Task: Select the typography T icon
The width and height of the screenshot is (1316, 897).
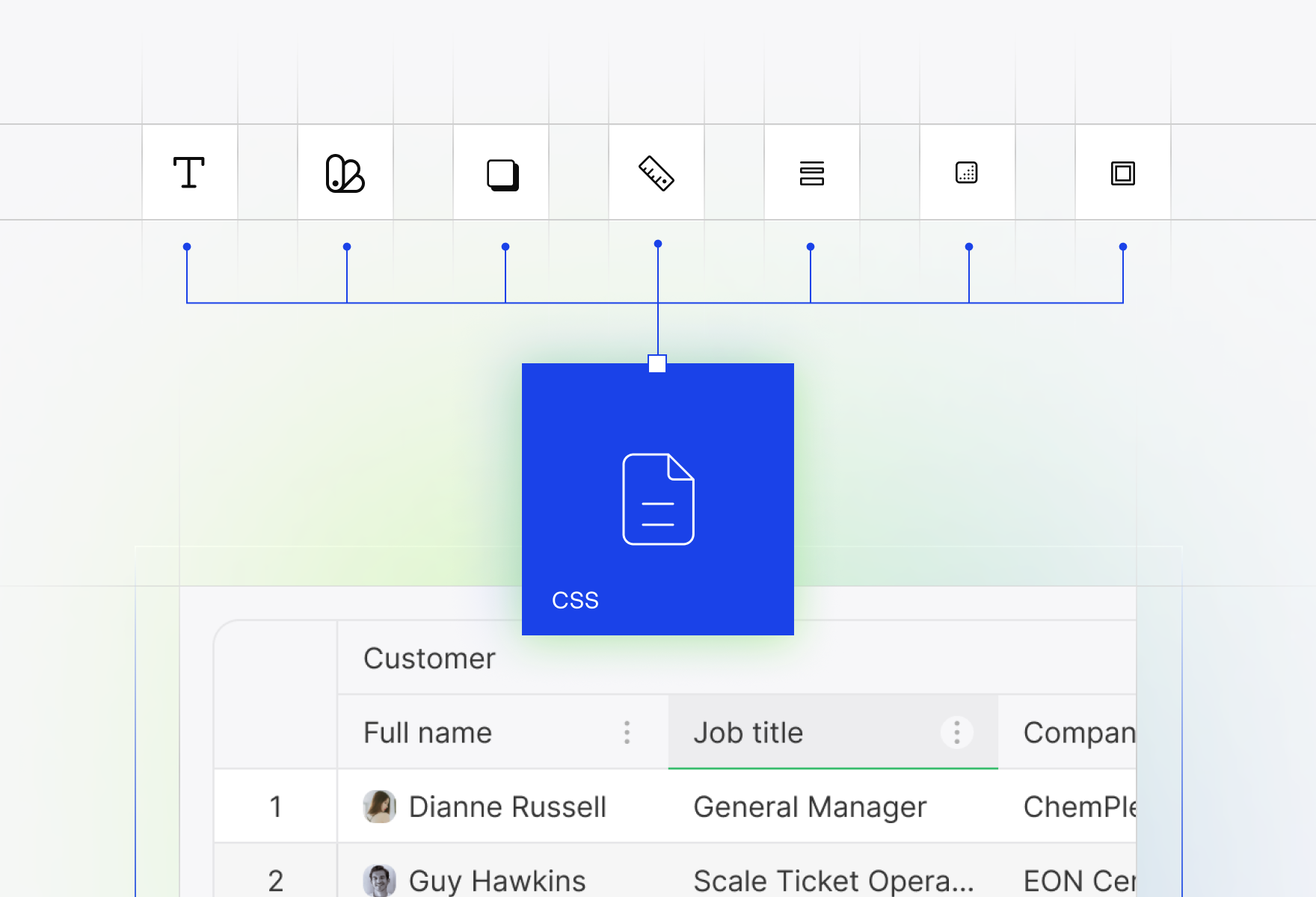Action: click(189, 173)
